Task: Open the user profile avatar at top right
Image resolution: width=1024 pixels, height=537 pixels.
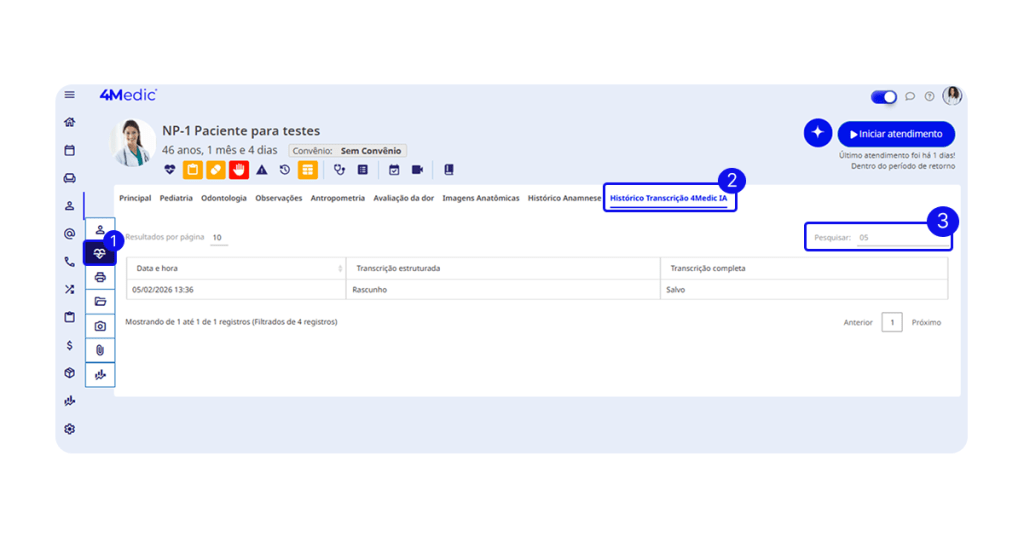Action: (x=952, y=96)
